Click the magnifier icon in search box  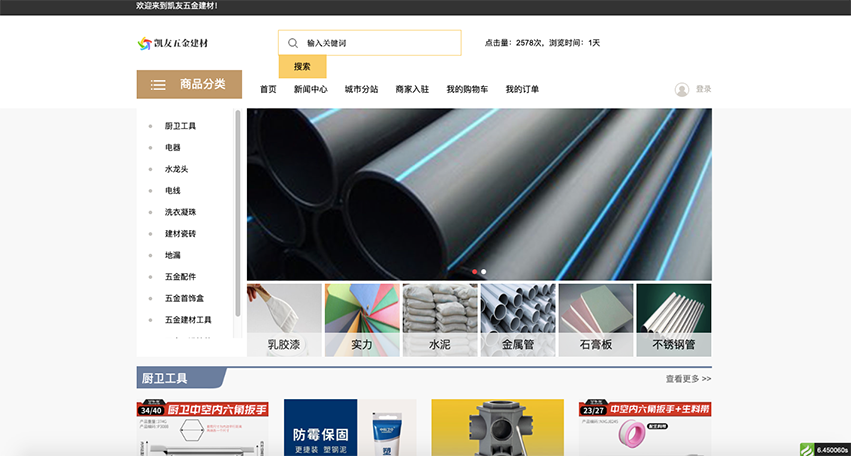click(293, 43)
